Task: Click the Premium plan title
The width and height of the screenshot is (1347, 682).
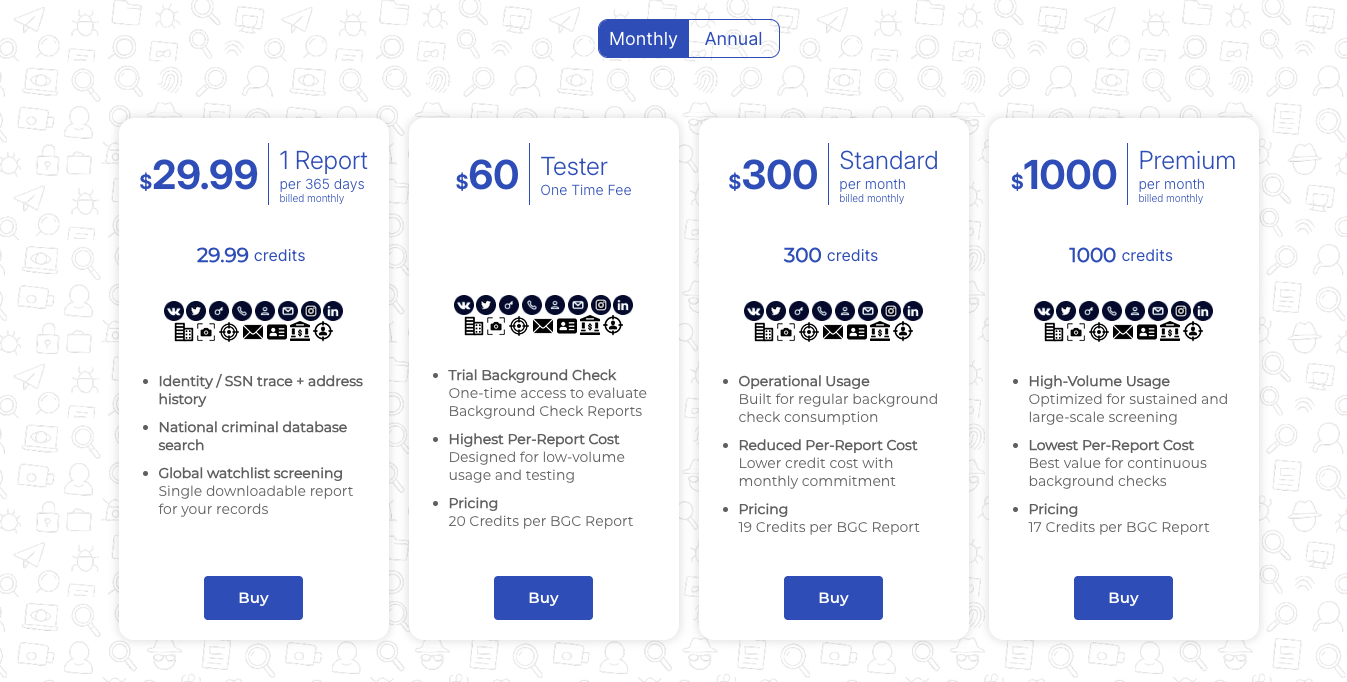Action: click(x=1187, y=161)
